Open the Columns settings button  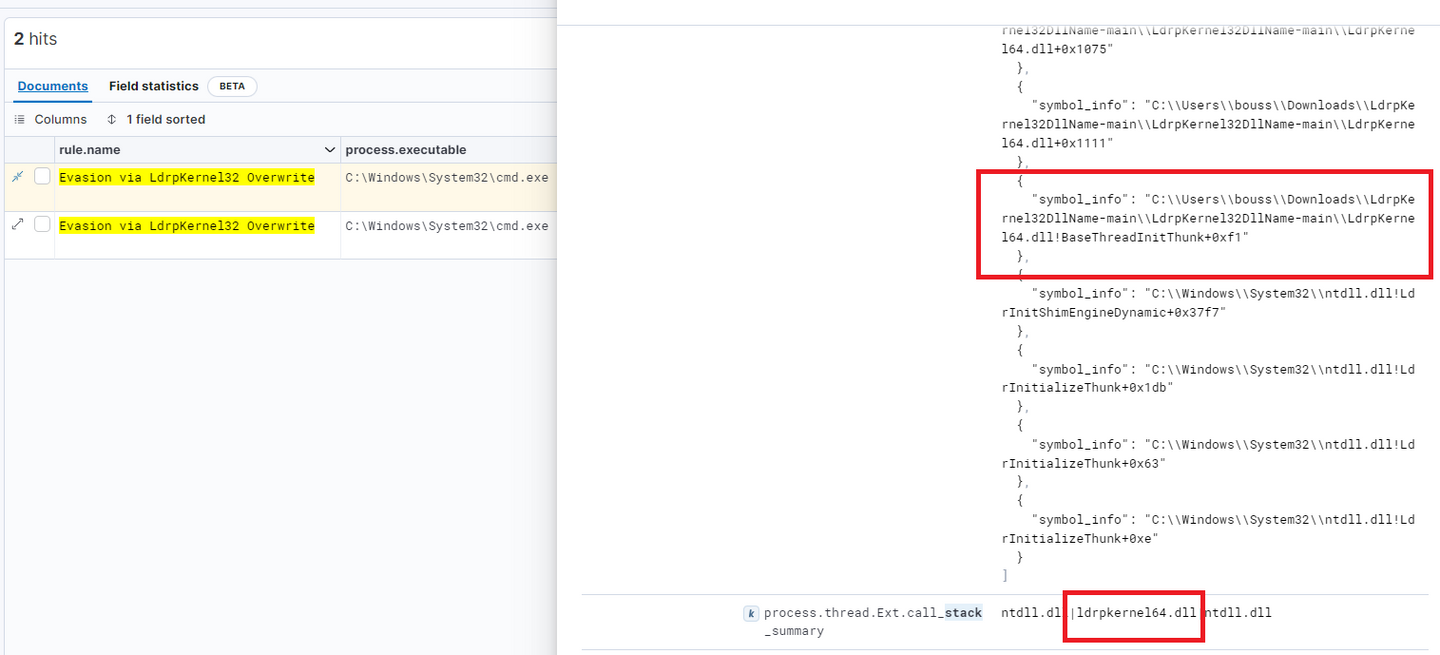[x=51, y=119]
